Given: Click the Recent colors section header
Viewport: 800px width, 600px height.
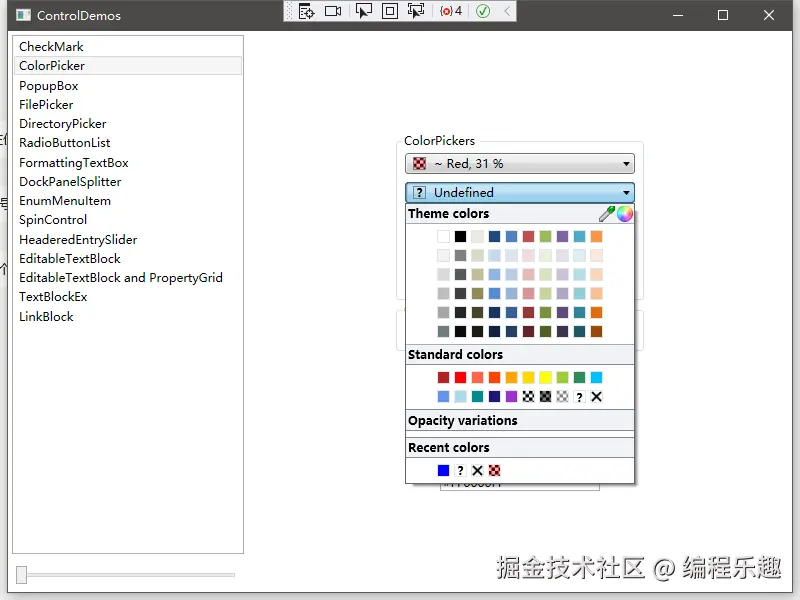Looking at the screenshot, I should click(x=519, y=447).
